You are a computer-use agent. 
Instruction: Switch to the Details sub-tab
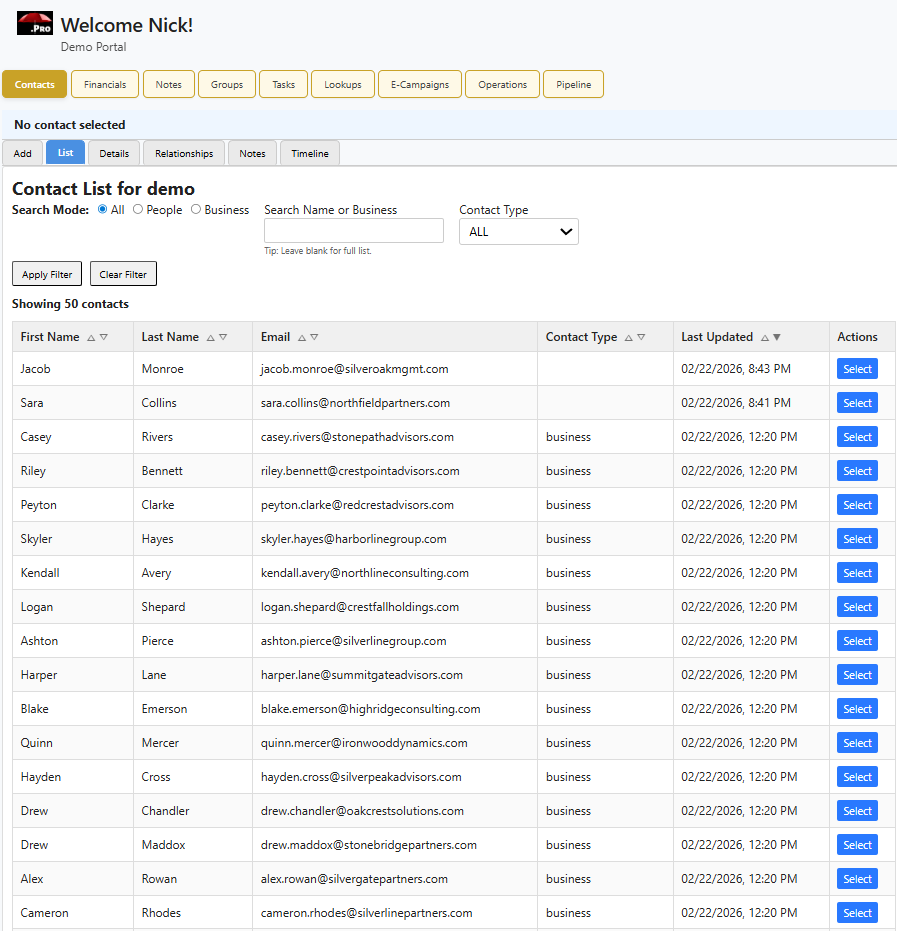coord(114,153)
